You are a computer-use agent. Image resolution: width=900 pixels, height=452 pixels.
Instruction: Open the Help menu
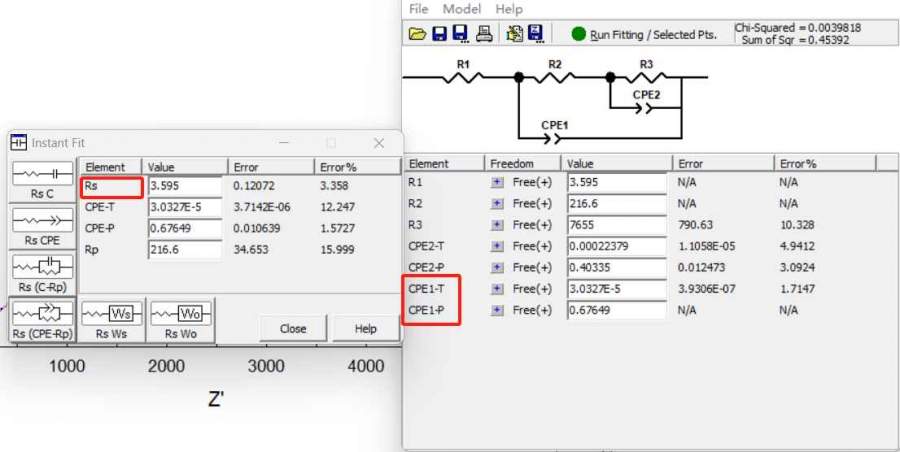pyautogui.click(x=509, y=9)
